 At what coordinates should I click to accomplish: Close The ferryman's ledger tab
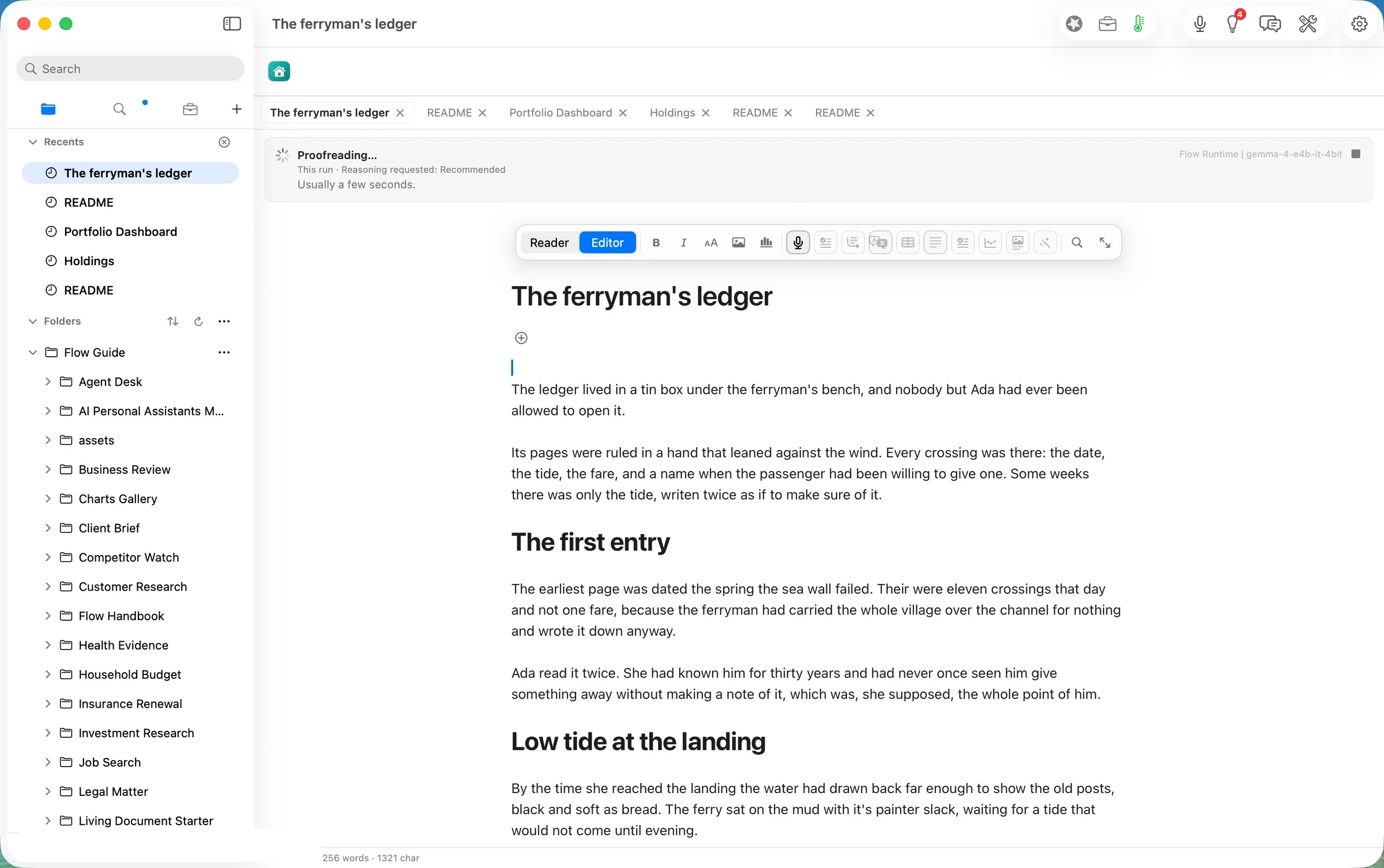tap(400, 113)
